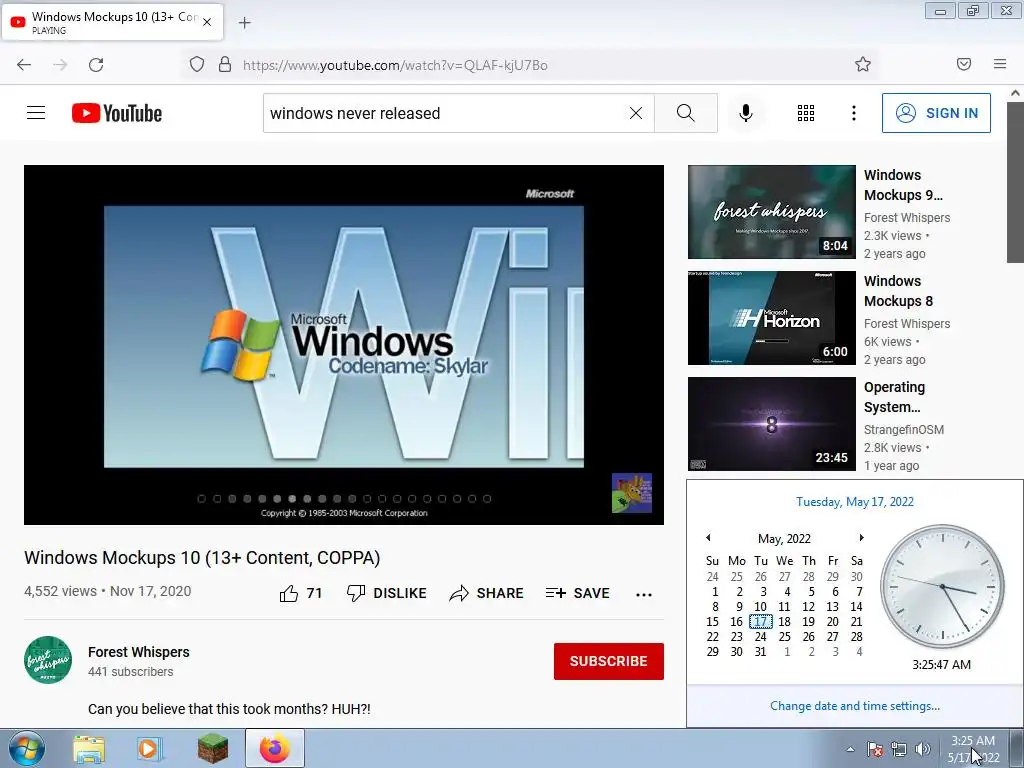Go to next month in calendar
The width and height of the screenshot is (1024, 768).
[861, 537]
